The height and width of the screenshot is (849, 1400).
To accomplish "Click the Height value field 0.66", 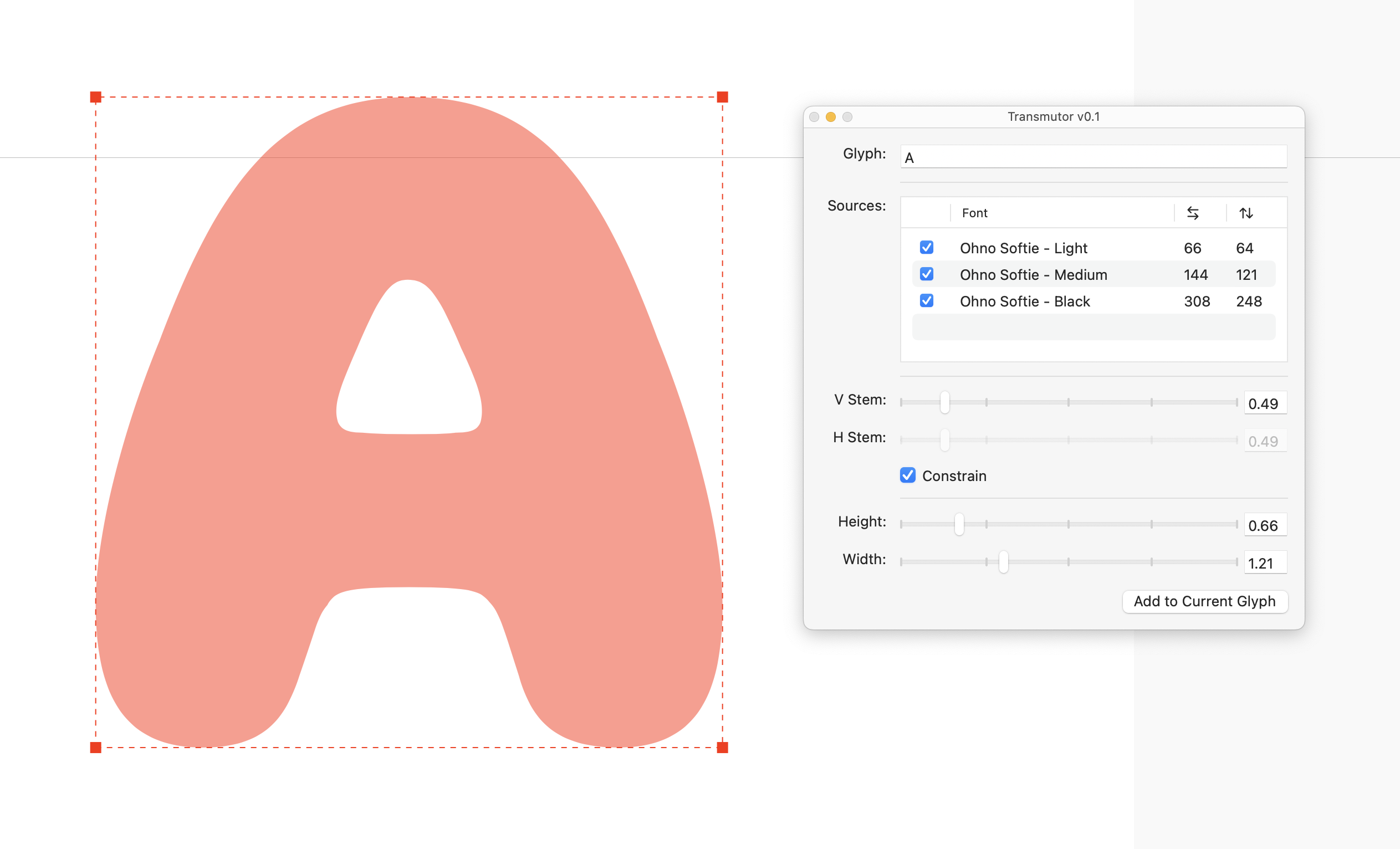I will point(1265,525).
